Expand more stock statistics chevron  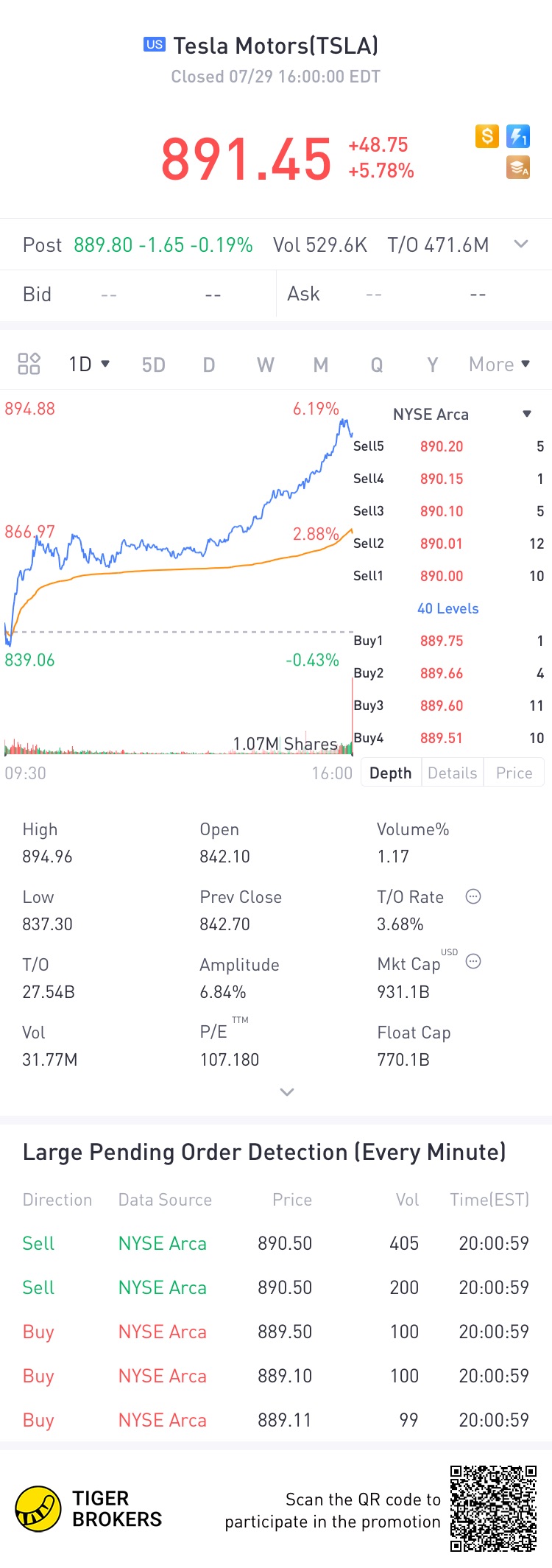pyautogui.click(x=287, y=1091)
